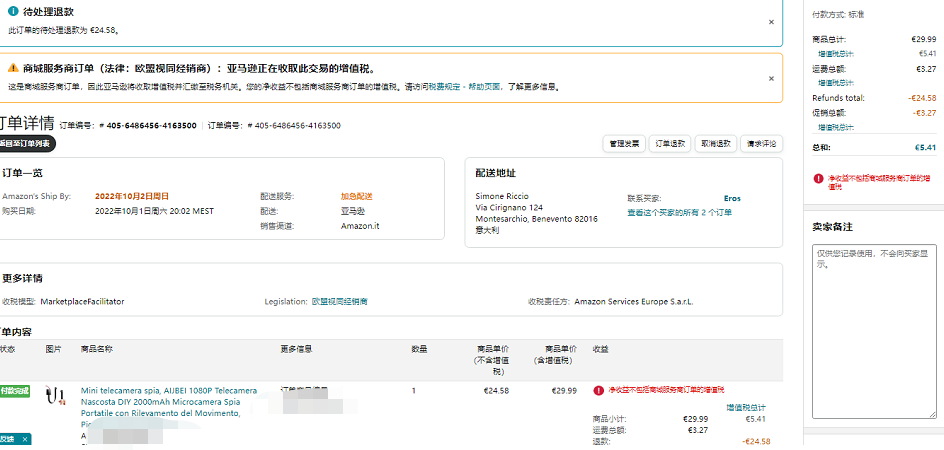Expand 增值税总计 under 商品总计 in summary
This screenshot has width=944, height=450.
835,53
